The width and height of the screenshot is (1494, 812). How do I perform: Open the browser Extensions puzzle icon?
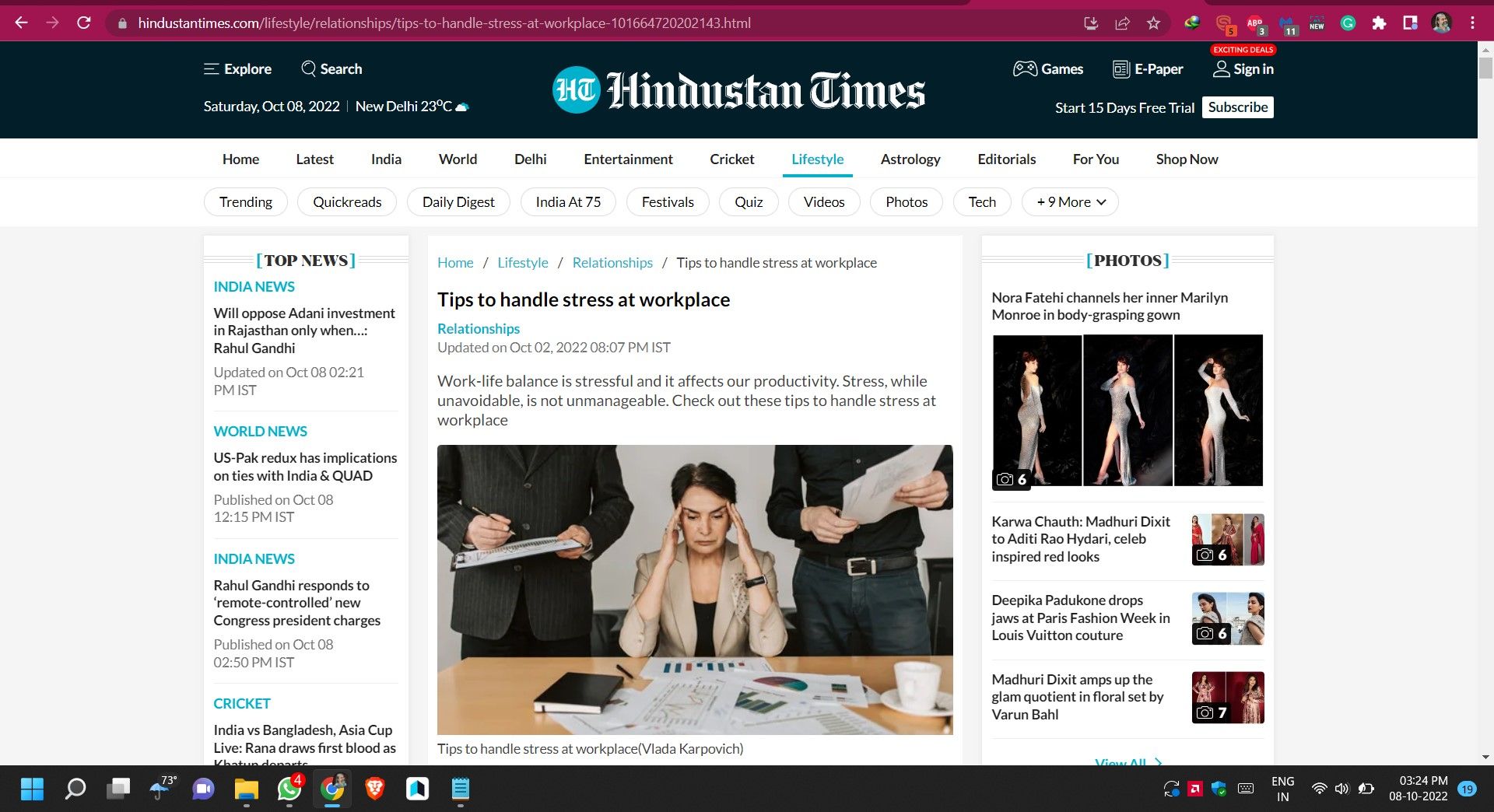pyautogui.click(x=1379, y=23)
